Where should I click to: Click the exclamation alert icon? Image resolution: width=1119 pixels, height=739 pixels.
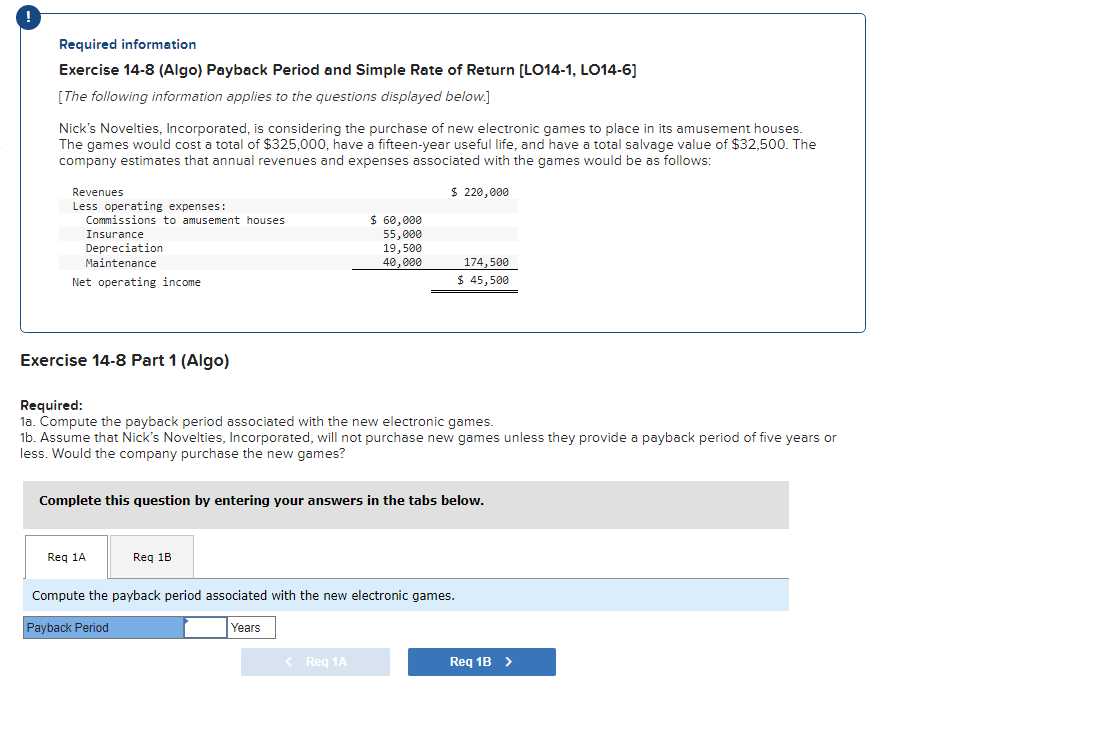point(27,17)
